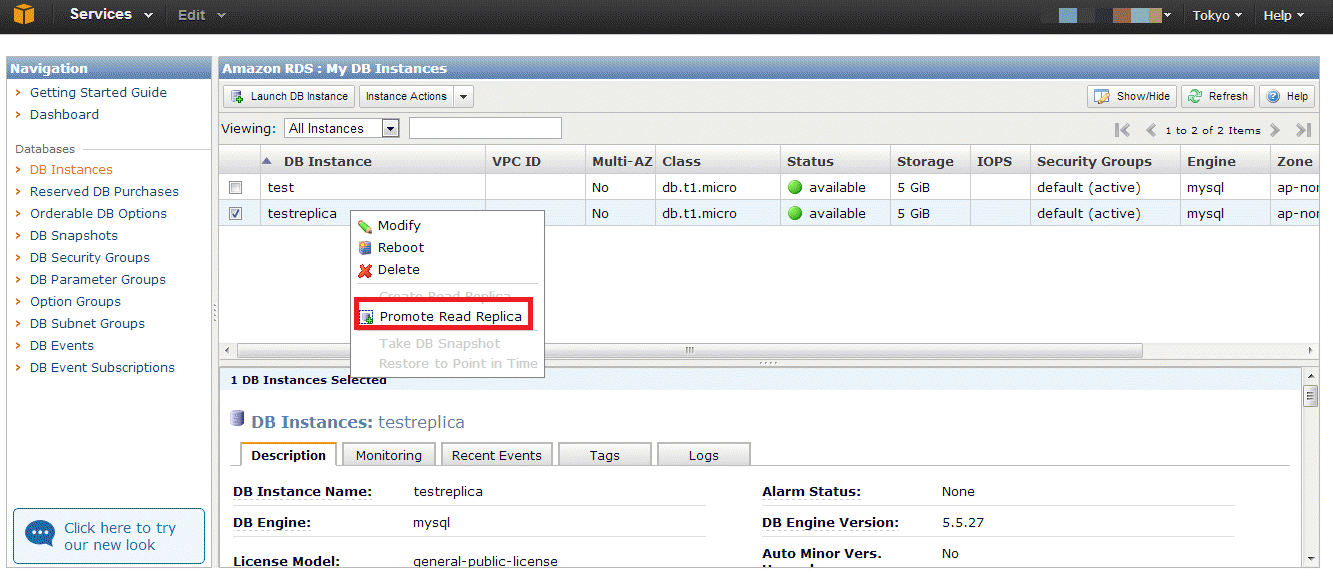Sort ascending by DB Instance column arrow
Viewport: 1333px width, 578px height.
click(x=267, y=161)
